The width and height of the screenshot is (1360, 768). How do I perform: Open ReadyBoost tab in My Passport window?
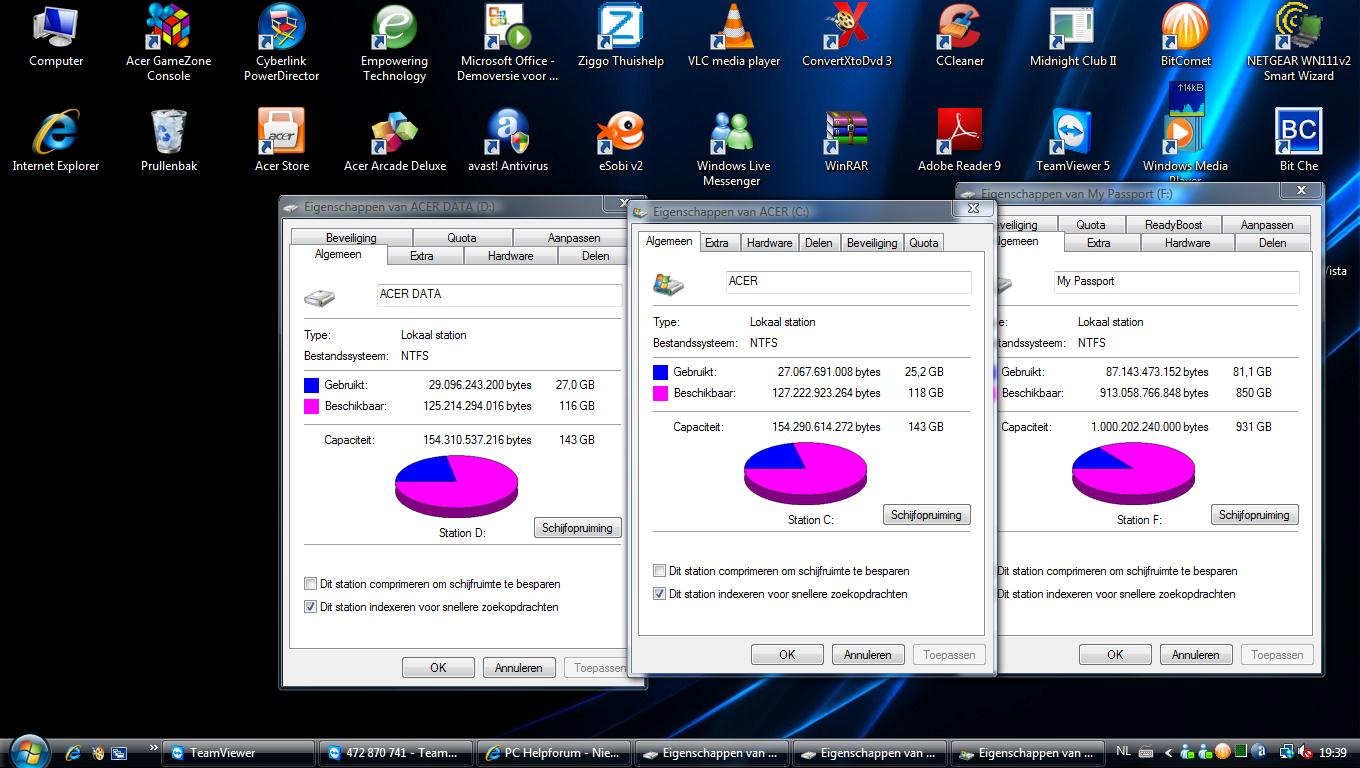tap(1174, 225)
